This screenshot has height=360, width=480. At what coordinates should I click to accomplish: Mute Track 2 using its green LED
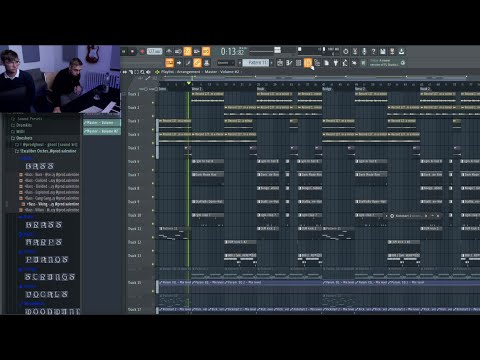click(x=153, y=117)
